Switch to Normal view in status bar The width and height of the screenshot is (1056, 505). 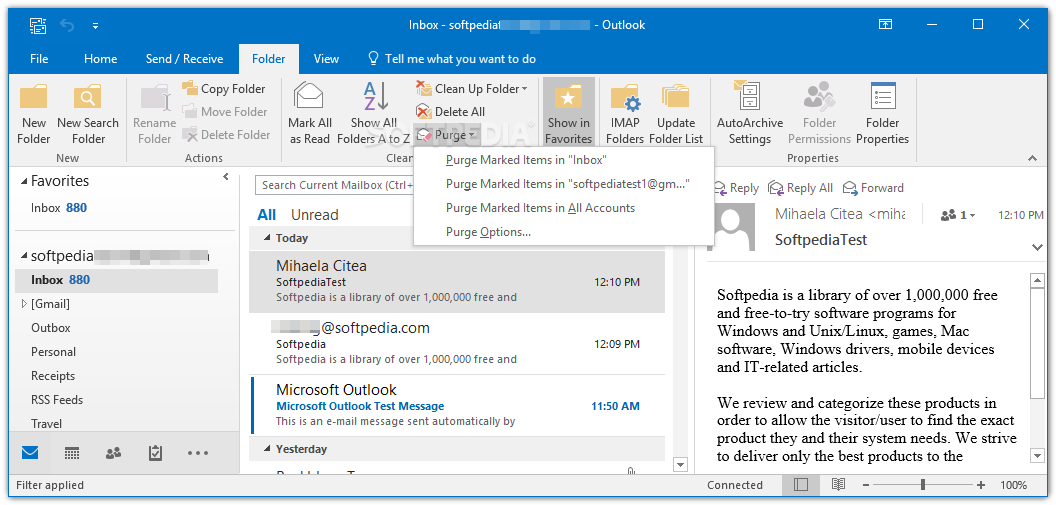tap(801, 485)
